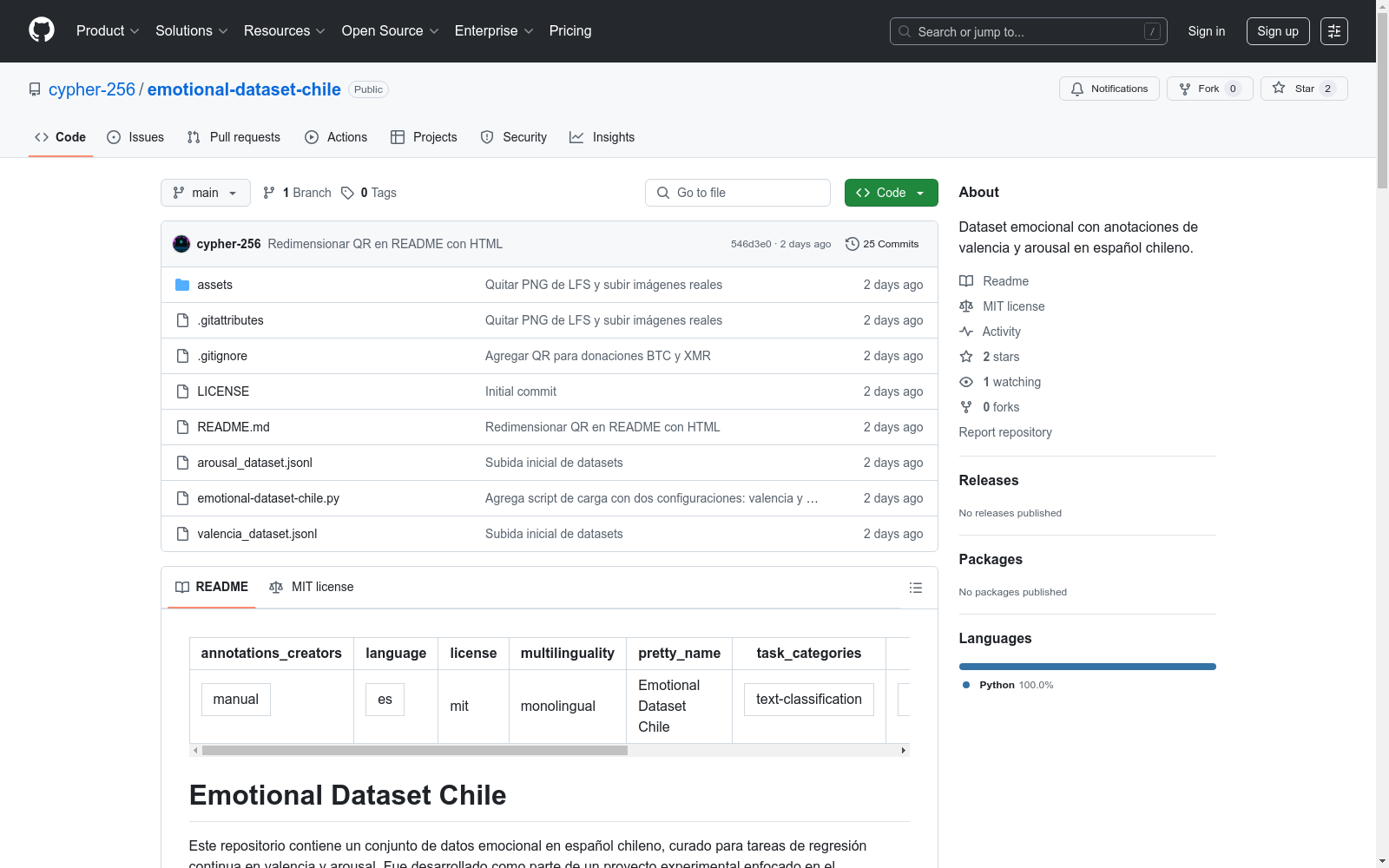Open the cypher-256 owner link
The height and width of the screenshot is (868, 1389).
coord(92,89)
